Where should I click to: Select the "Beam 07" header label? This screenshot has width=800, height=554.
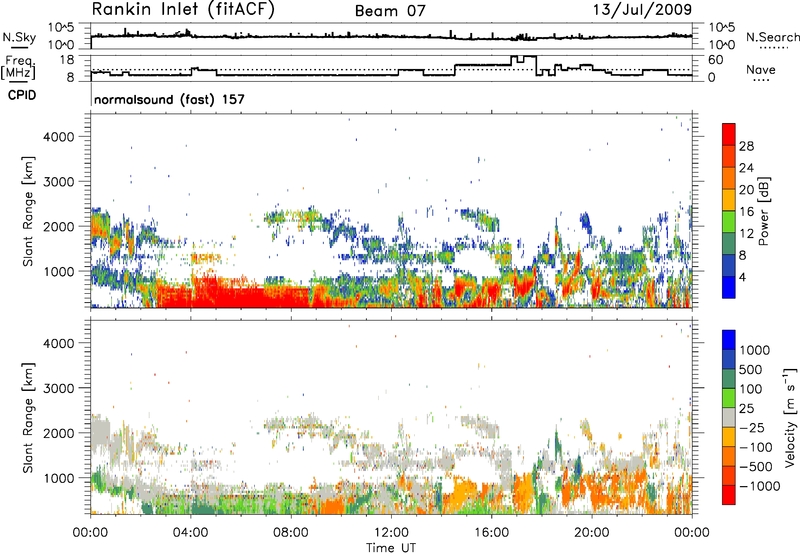[x=390, y=11]
